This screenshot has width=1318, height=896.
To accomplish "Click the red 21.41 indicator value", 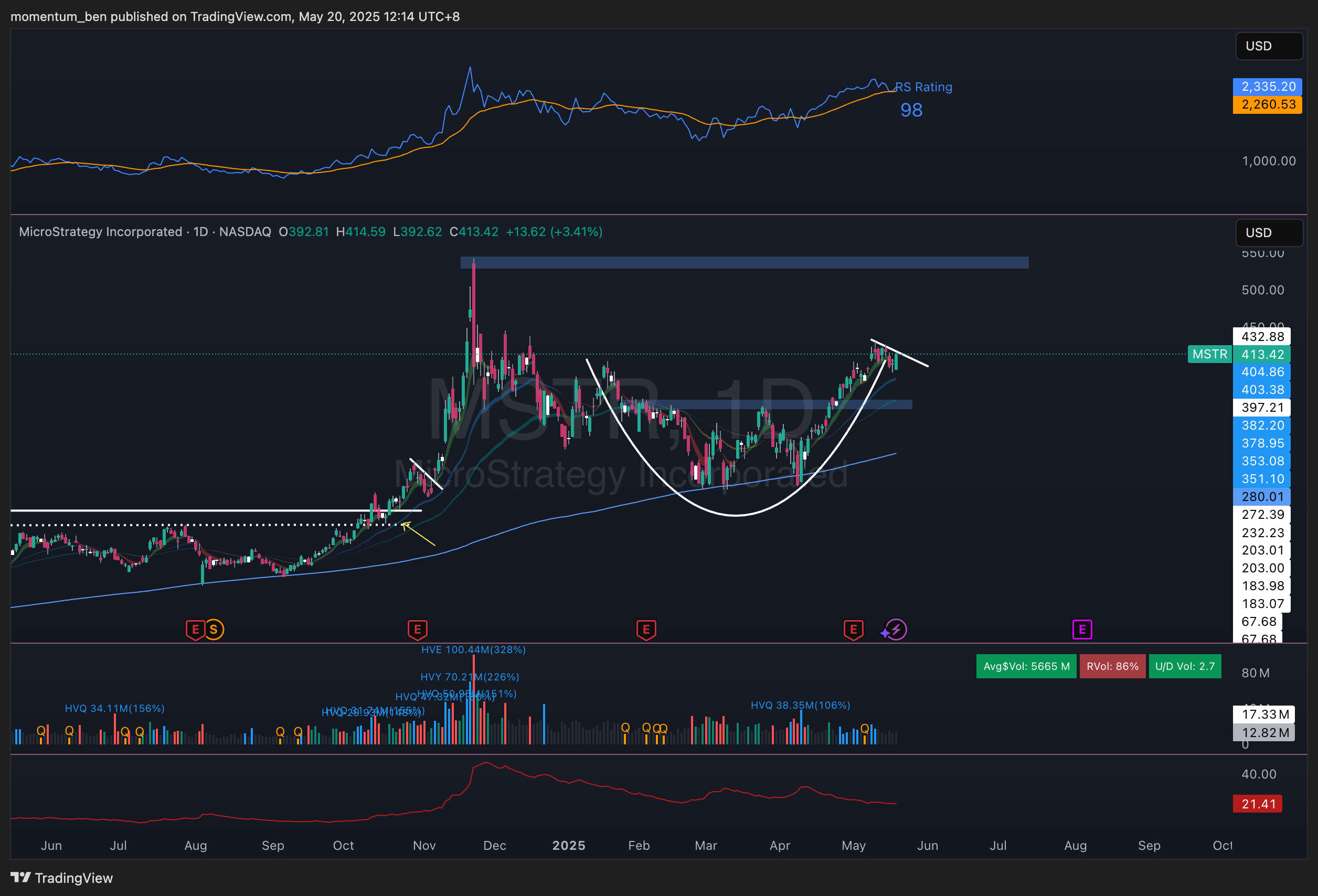I will (x=1257, y=804).
